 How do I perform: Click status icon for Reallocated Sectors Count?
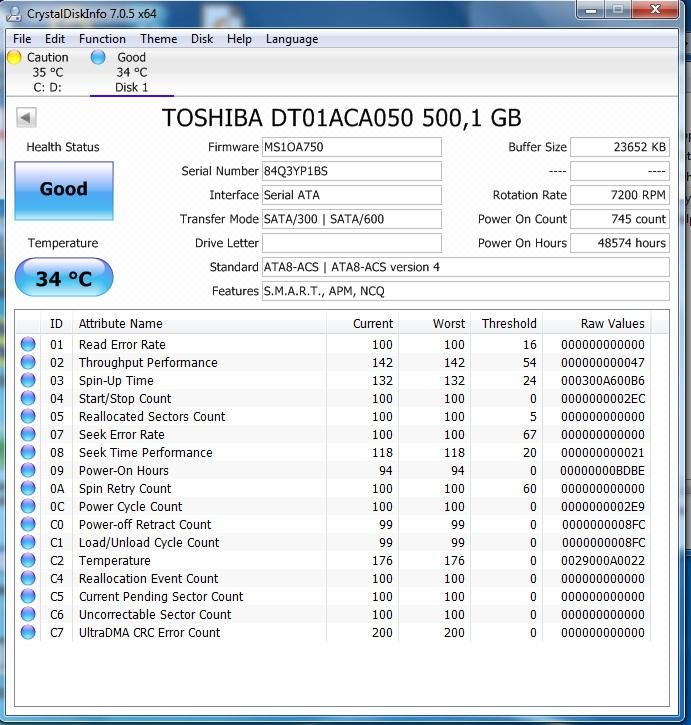(28, 416)
